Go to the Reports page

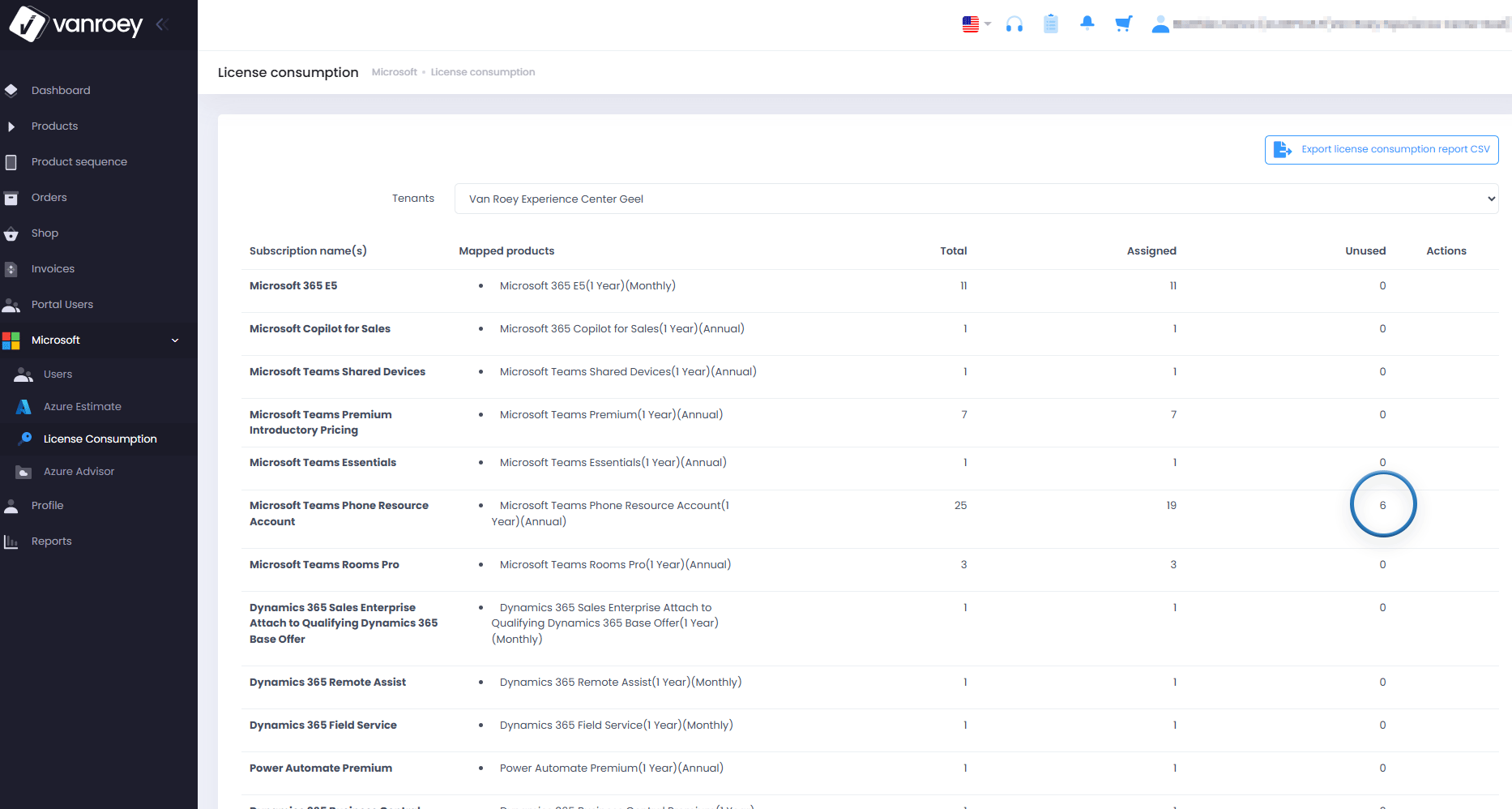[51, 541]
